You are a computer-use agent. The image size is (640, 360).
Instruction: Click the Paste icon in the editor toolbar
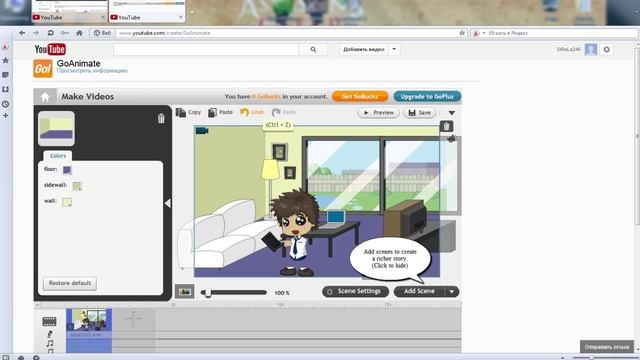(x=212, y=112)
